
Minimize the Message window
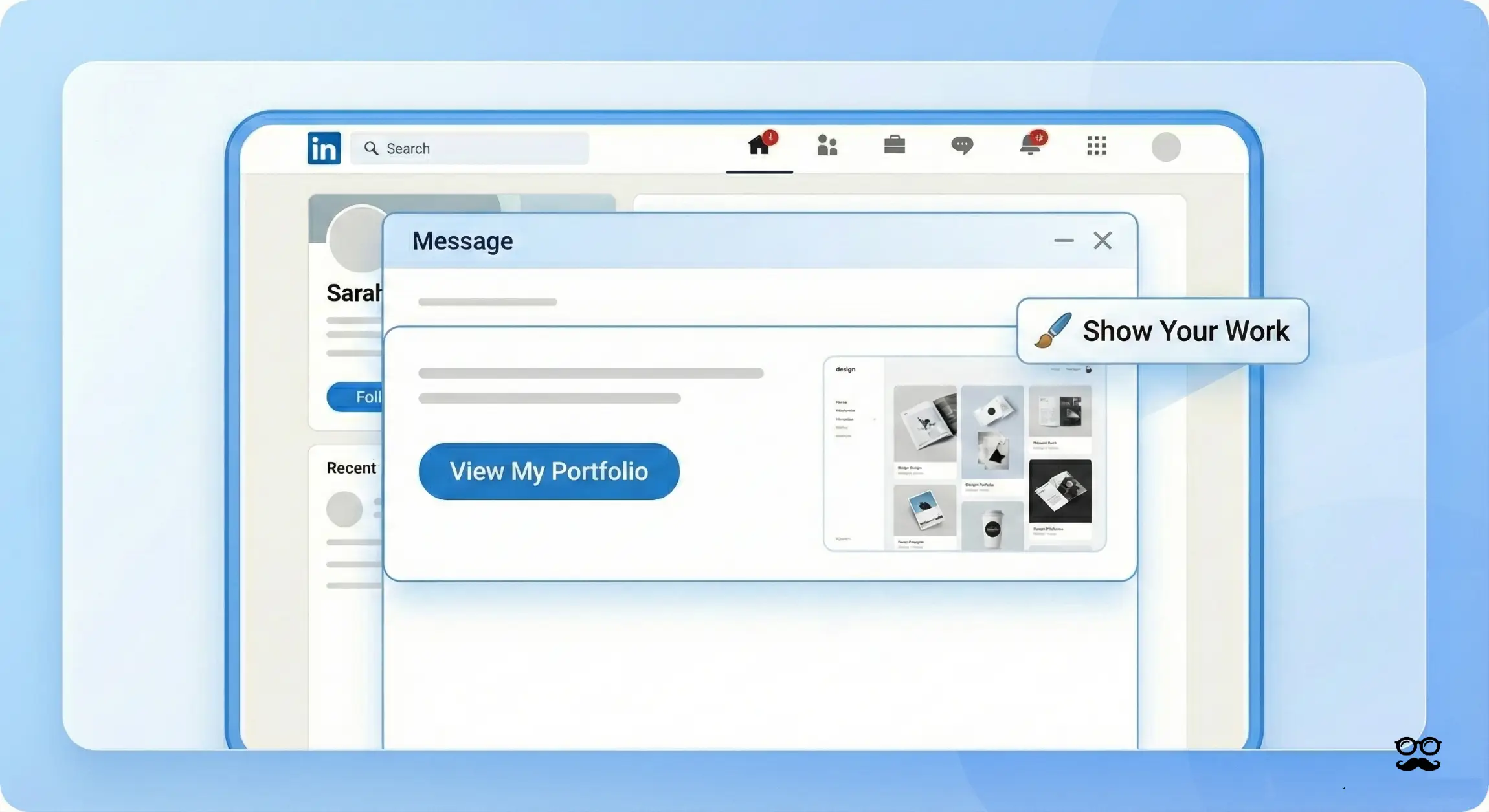coord(1064,241)
